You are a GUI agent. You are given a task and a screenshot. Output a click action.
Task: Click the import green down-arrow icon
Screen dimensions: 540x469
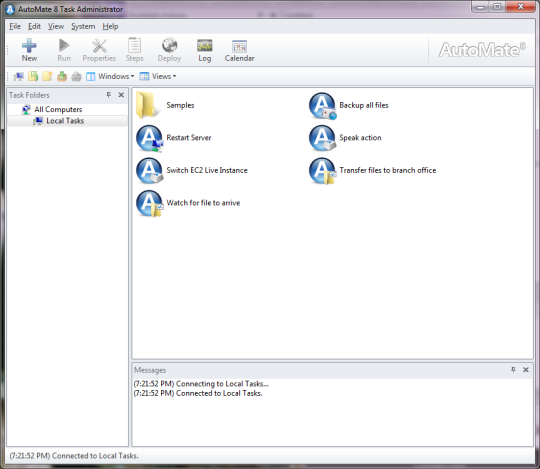[x=62, y=76]
